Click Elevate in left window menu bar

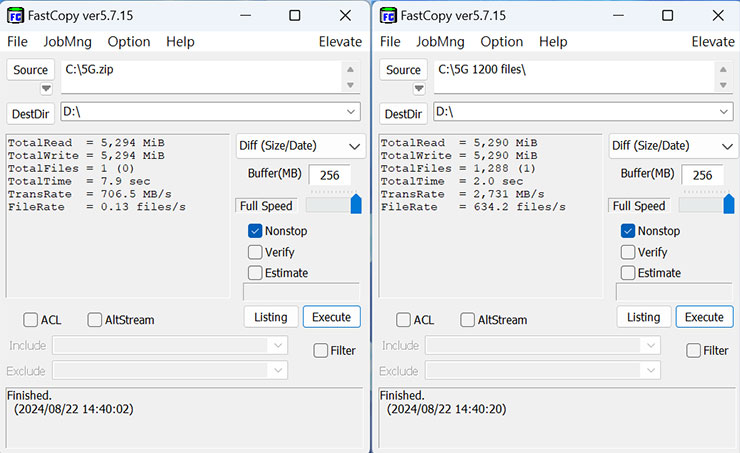pyautogui.click(x=340, y=42)
